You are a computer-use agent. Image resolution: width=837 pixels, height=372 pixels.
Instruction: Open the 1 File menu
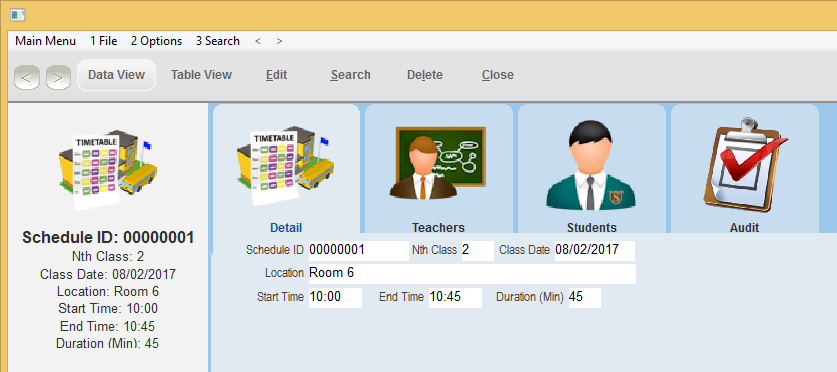coord(104,41)
